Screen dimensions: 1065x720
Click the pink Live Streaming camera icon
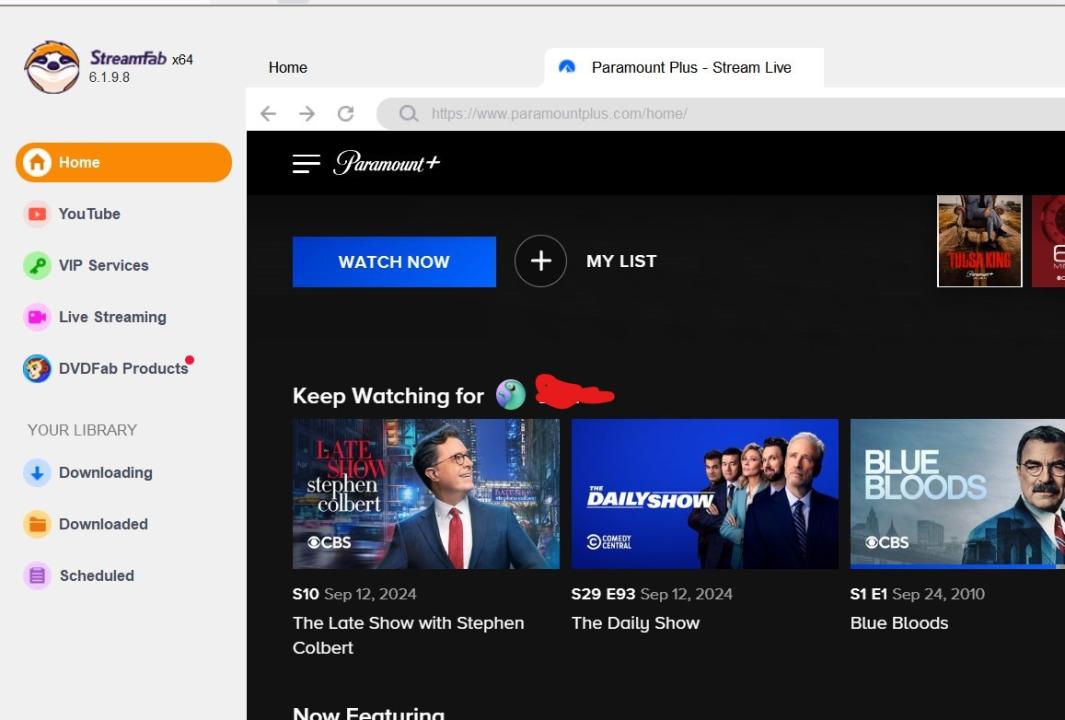pos(37,317)
